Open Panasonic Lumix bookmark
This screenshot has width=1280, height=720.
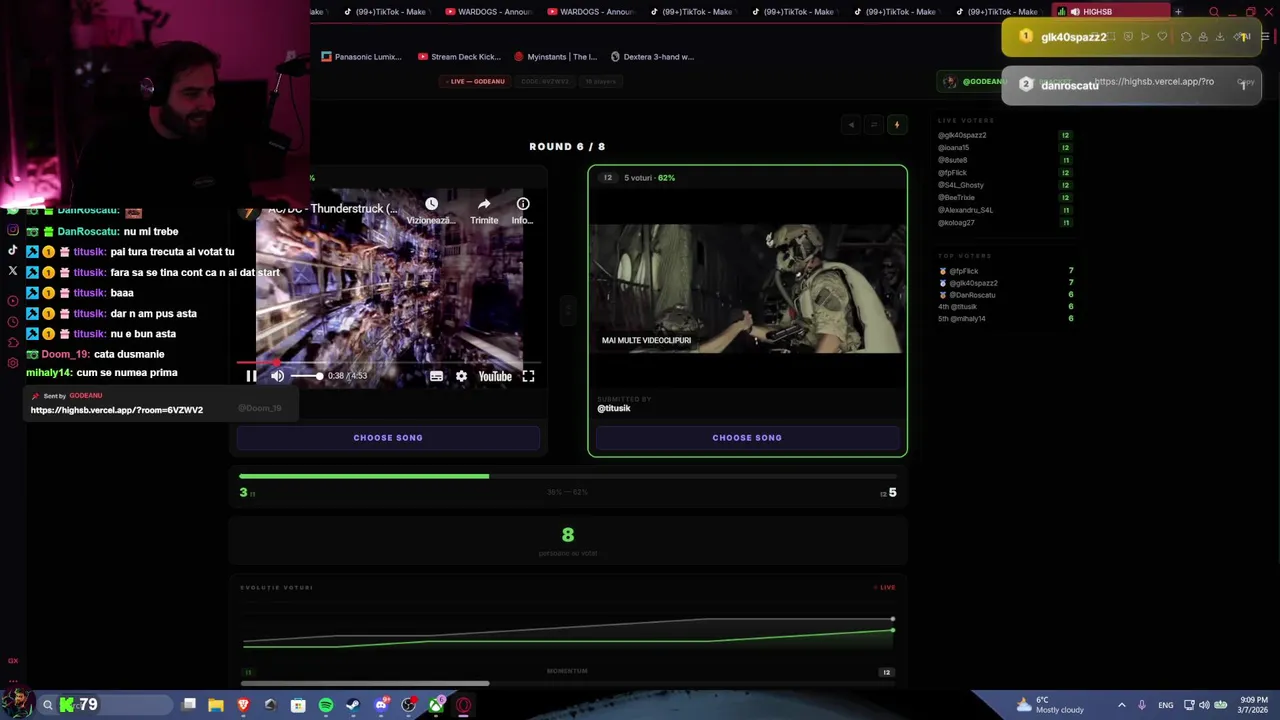tap(361, 57)
